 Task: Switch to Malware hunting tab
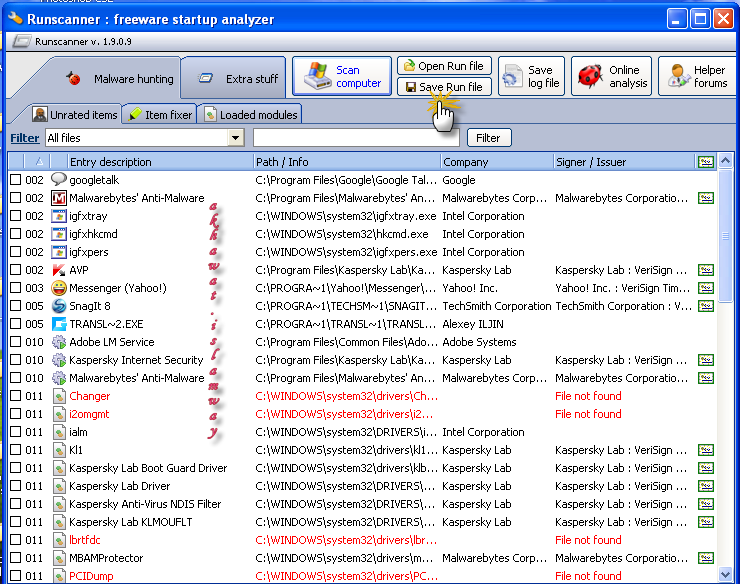click(x=120, y=79)
